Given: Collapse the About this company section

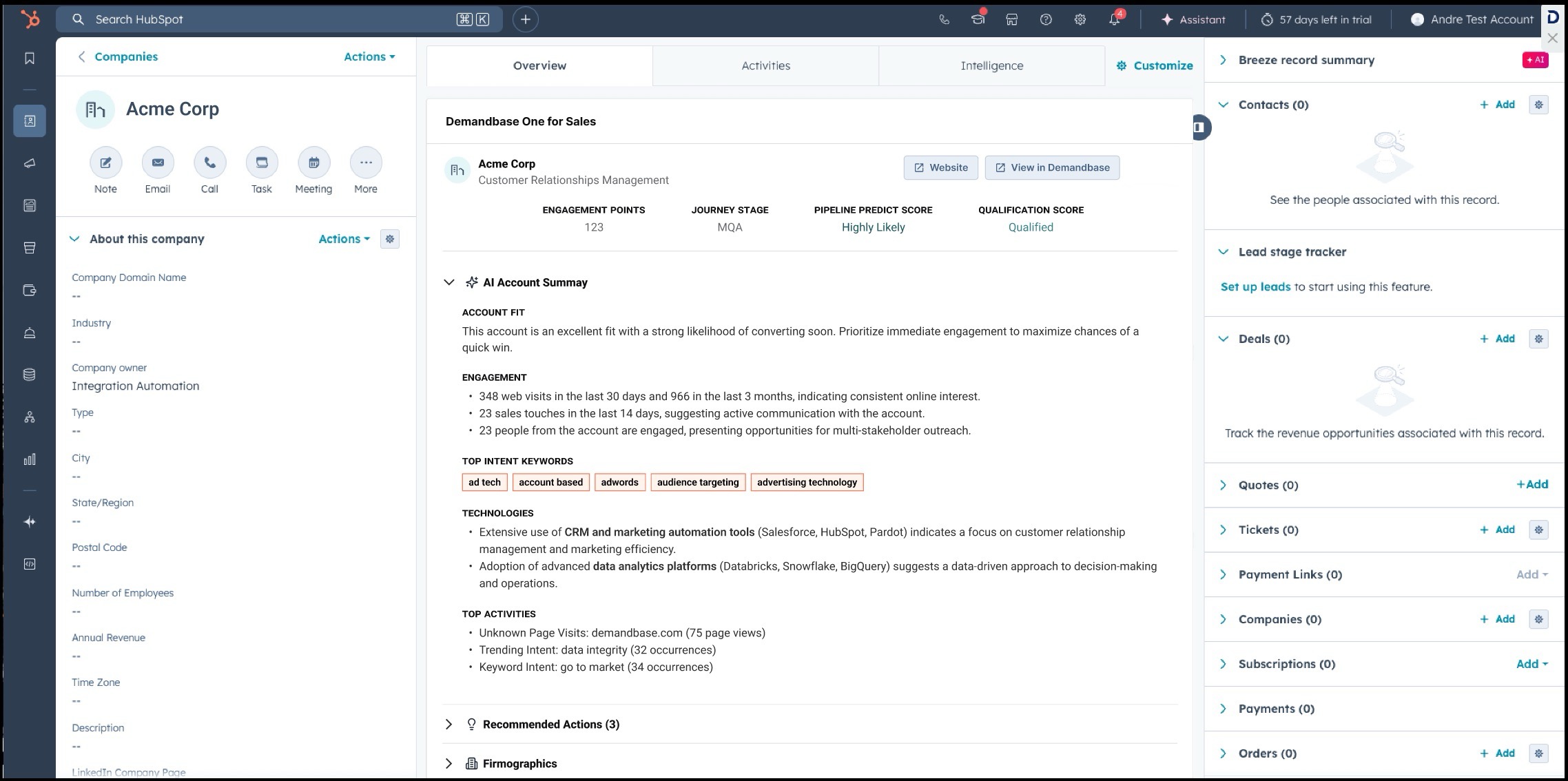Looking at the screenshot, I should (x=74, y=239).
